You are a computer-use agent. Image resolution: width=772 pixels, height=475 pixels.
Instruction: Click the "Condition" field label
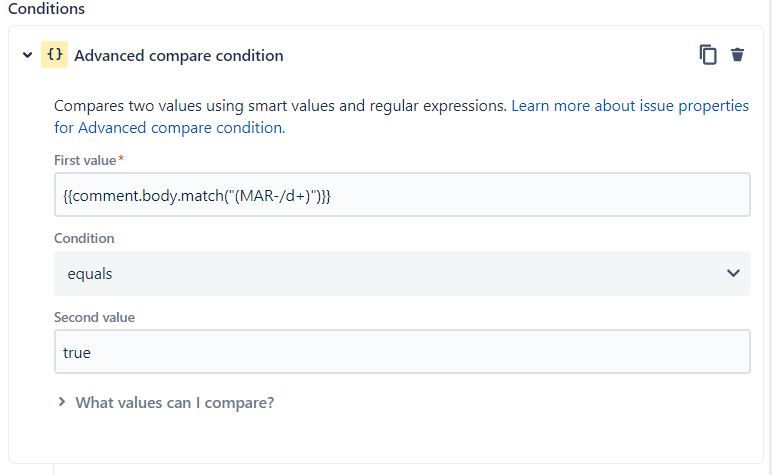[84, 239]
